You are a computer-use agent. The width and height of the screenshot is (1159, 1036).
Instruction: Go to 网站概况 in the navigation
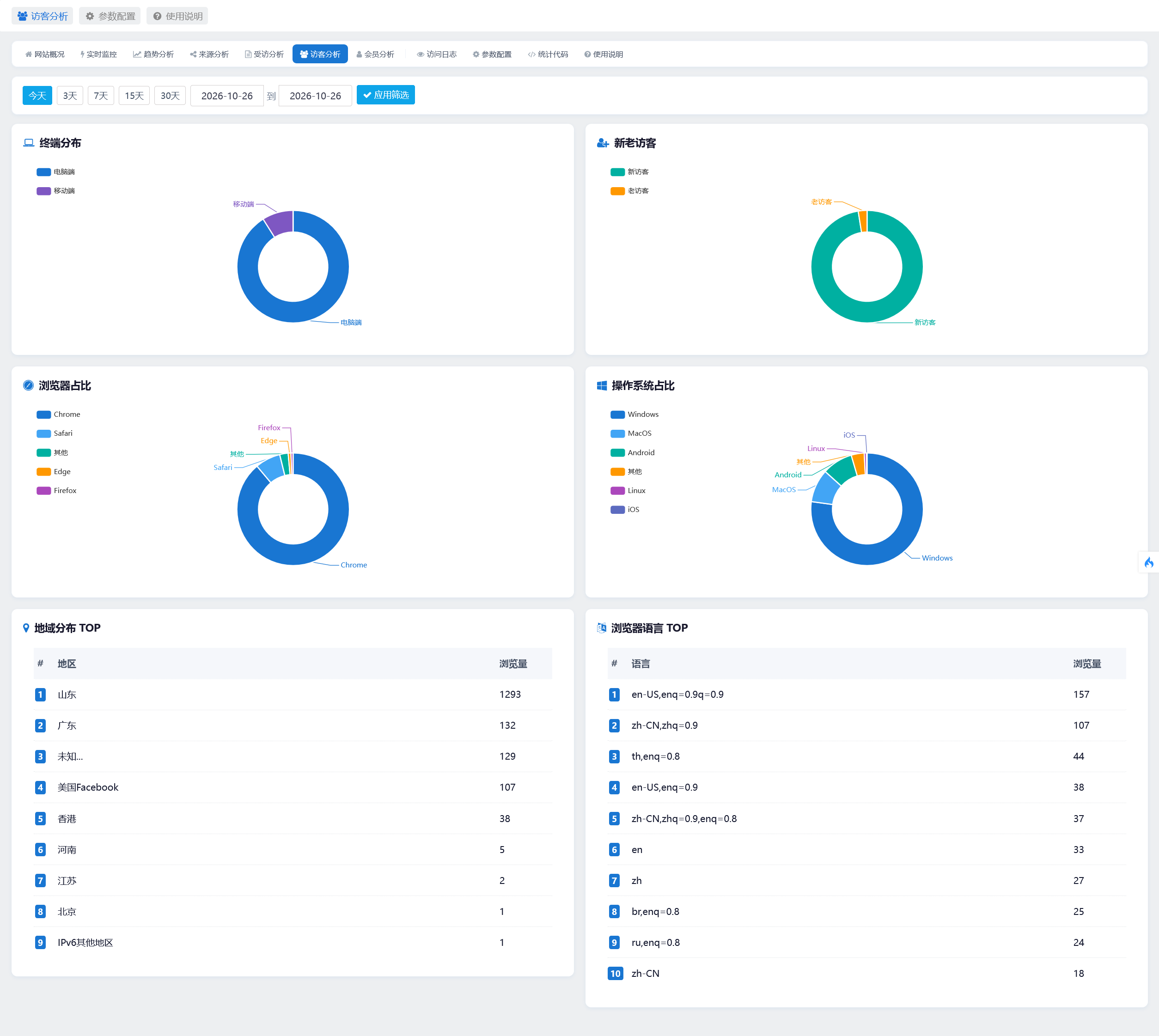[45, 54]
